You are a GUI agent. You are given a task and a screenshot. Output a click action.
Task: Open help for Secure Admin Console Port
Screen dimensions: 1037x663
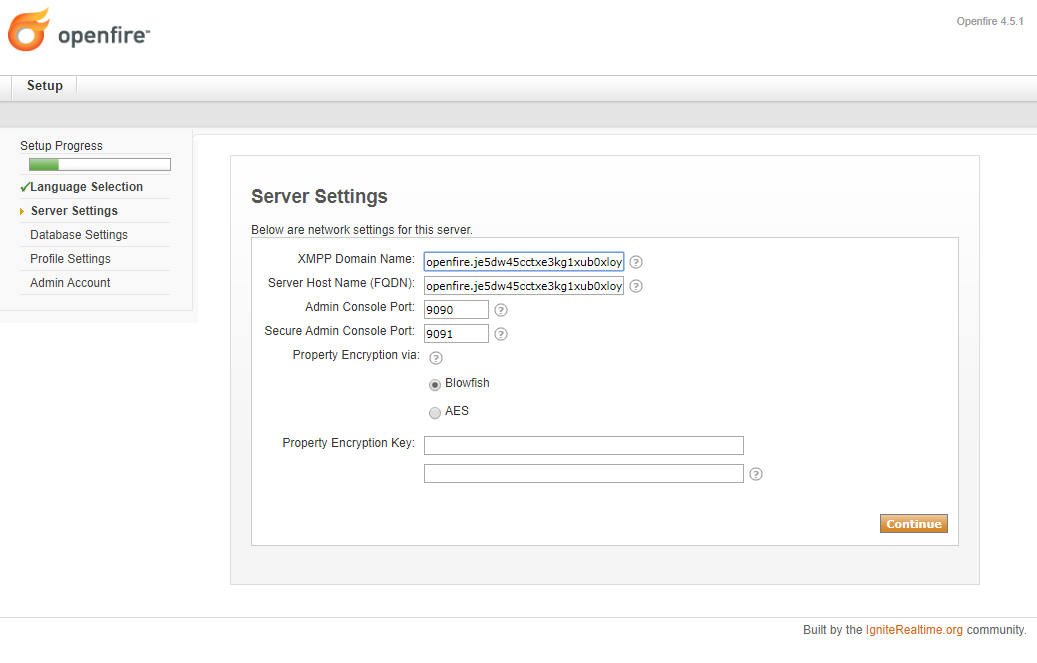tap(500, 333)
